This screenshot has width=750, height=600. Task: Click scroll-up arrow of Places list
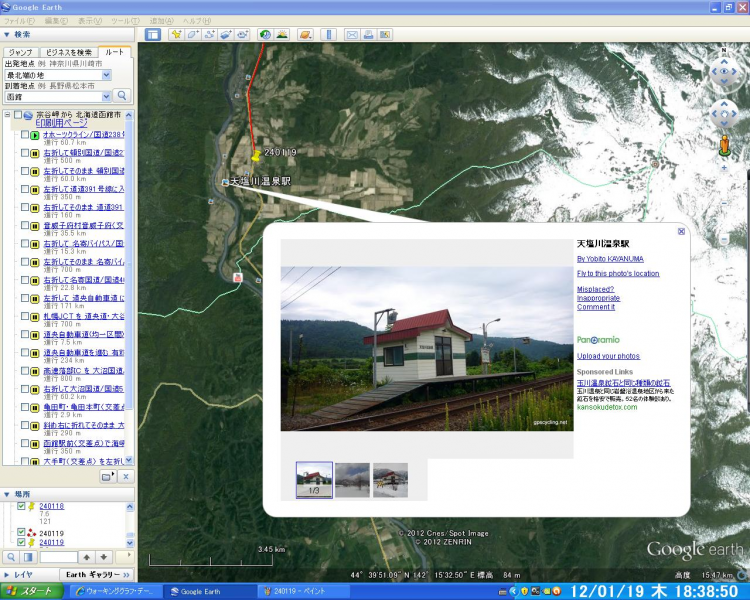[130, 507]
